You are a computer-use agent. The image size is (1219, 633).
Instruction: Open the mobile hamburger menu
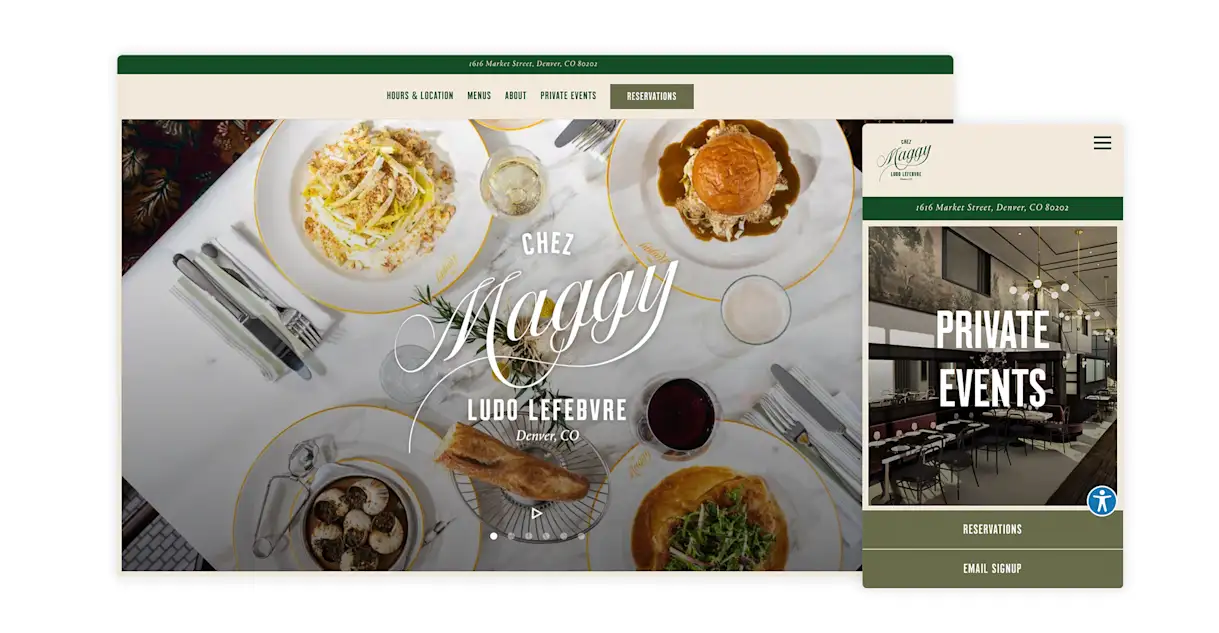(x=1102, y=143)
